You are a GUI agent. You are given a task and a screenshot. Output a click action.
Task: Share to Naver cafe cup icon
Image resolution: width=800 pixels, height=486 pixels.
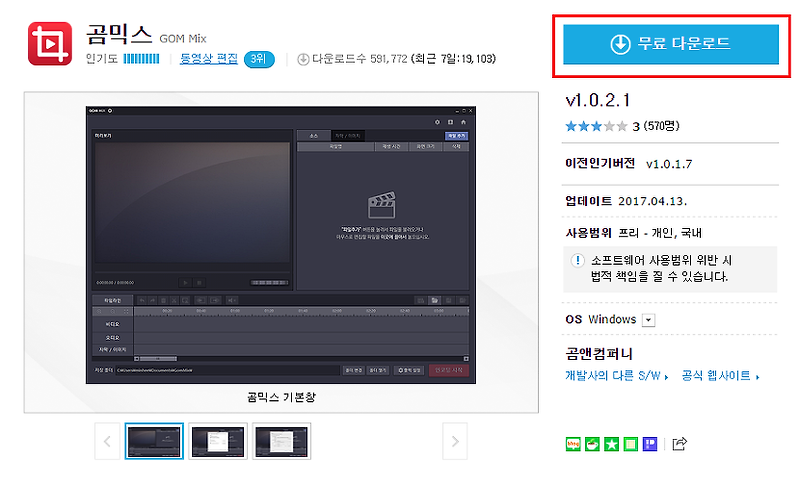(x=592, y=444)
